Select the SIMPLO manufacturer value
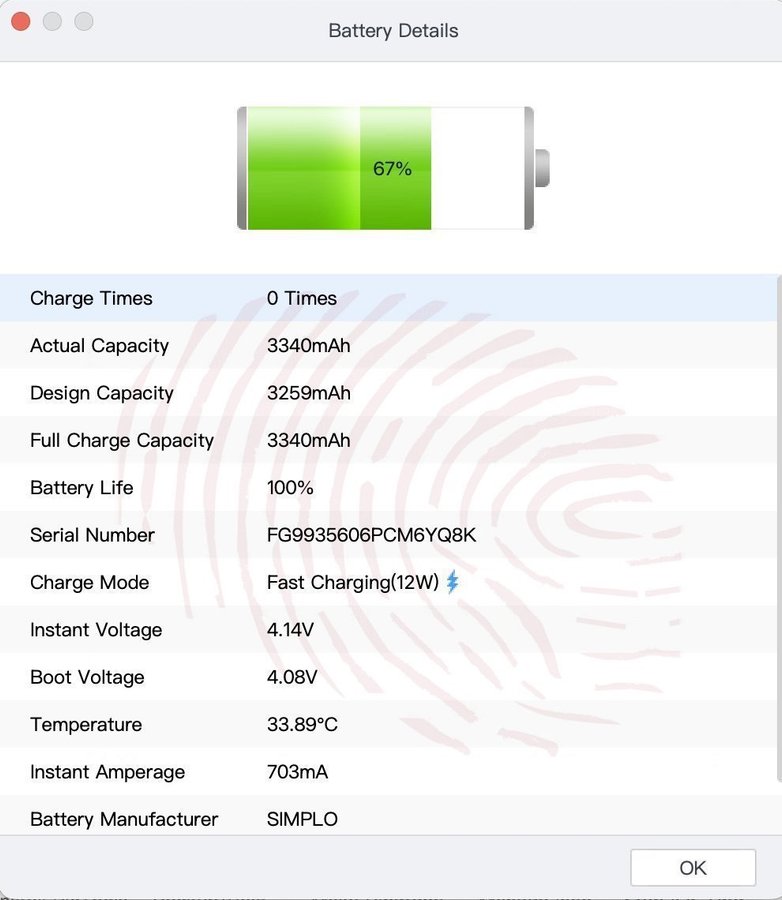782x900 pixels. tap(302, 819)
